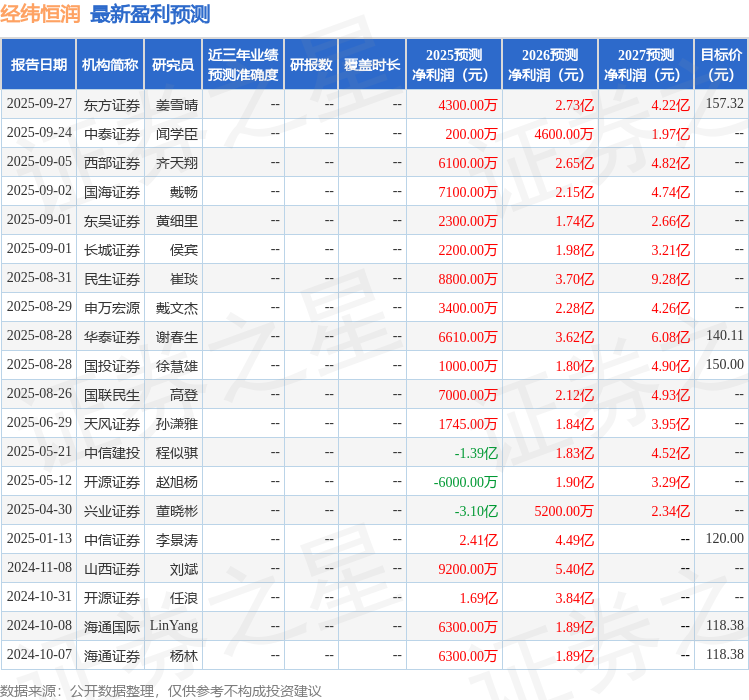
Task: Select the 9.28亿 2027 forecast value
Action: pyautogui.click(x=670, y=279)
